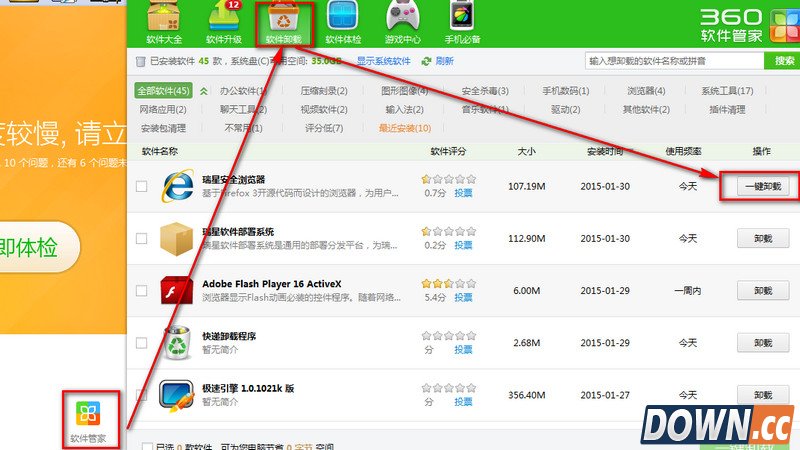Click 卸载 for 瑞星软件部署系统

(763, 238)
